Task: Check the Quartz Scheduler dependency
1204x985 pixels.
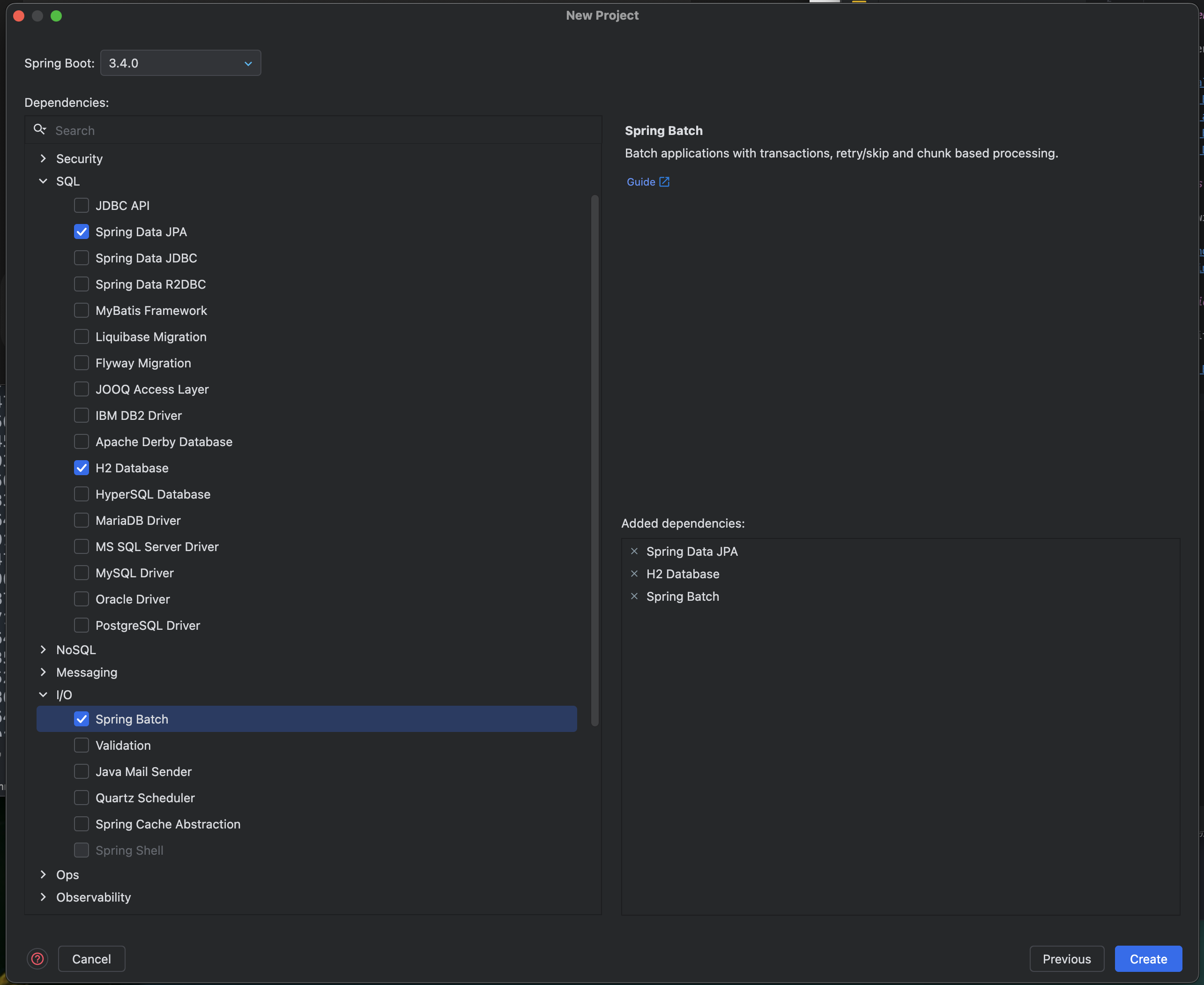Action: (82, 798)
